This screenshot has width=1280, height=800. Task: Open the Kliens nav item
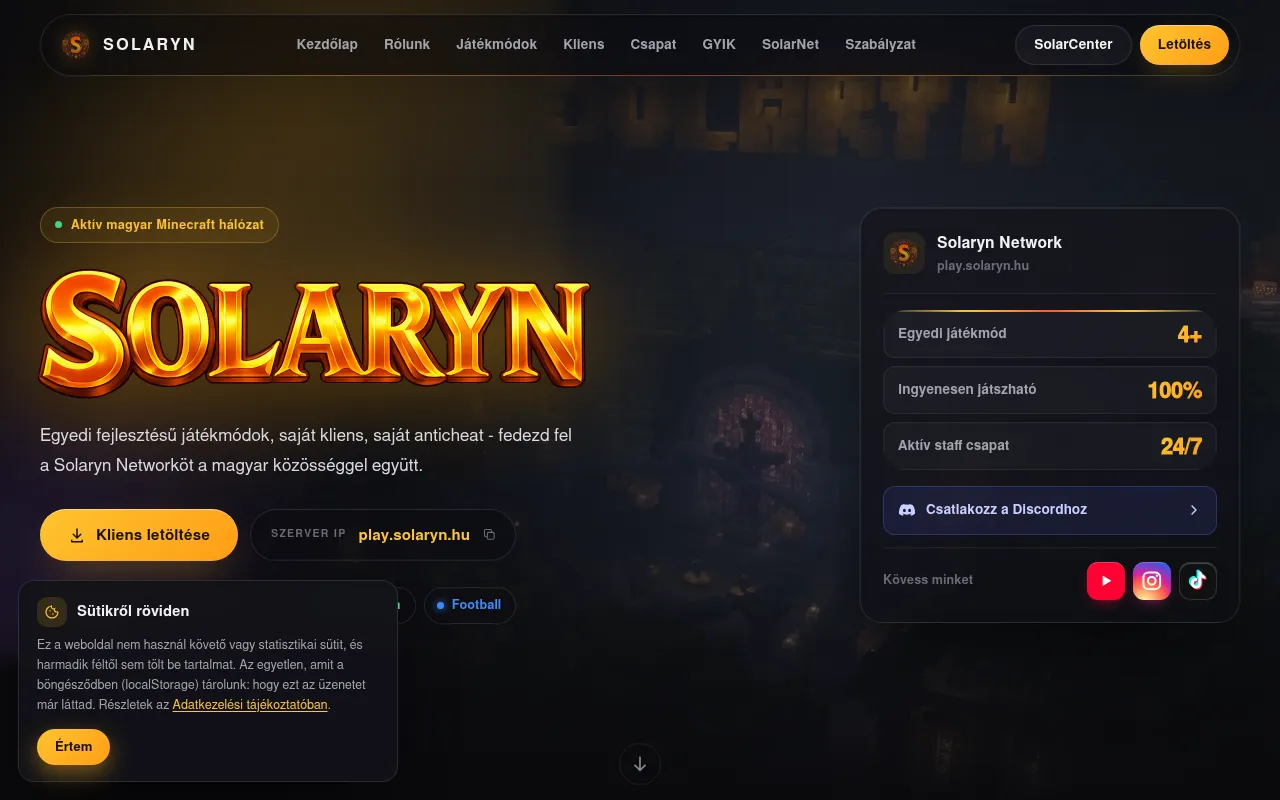tap(584, 44)
